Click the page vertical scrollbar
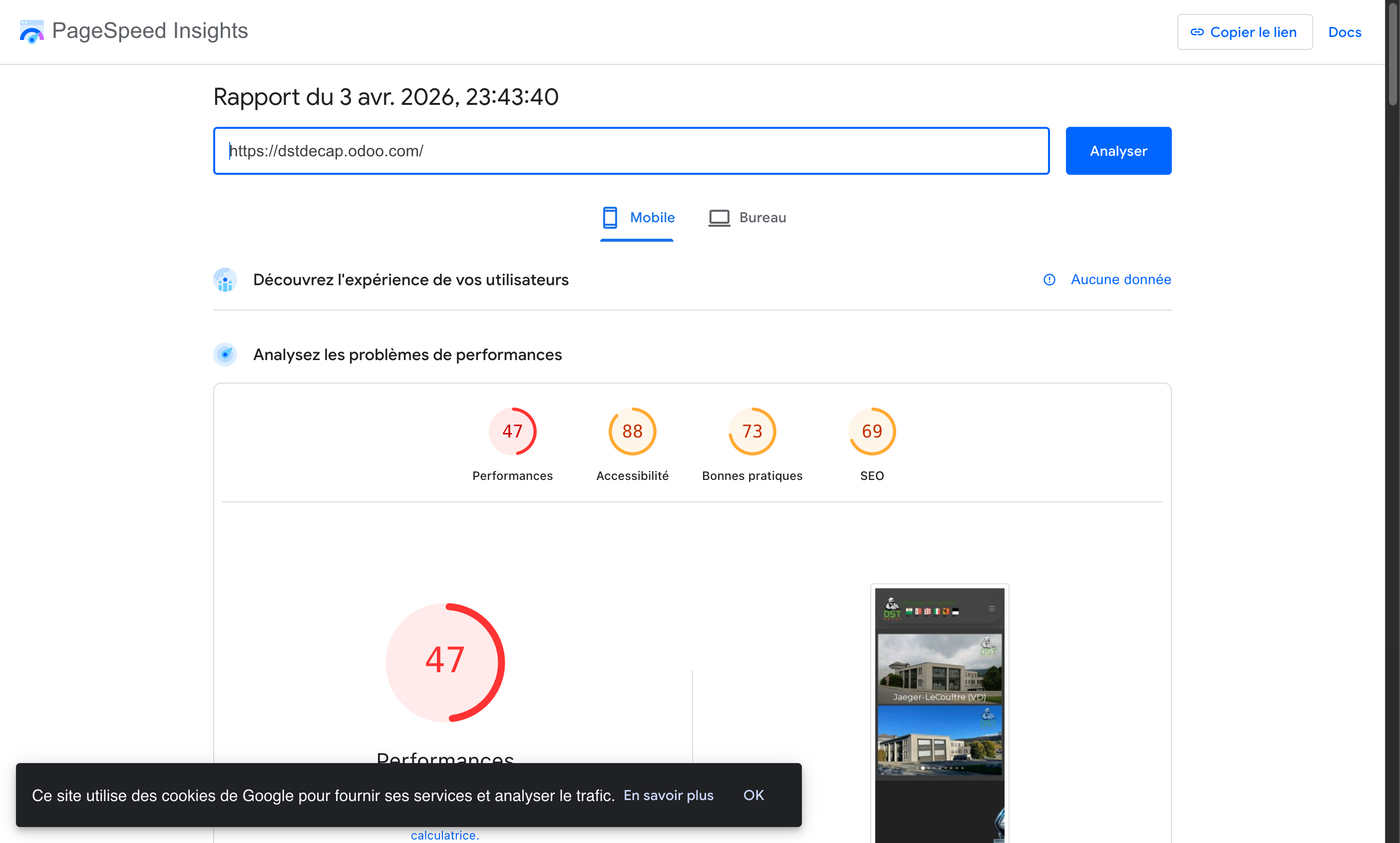This screenshot has height=843, width=1400. click(x=1393, y=54)
